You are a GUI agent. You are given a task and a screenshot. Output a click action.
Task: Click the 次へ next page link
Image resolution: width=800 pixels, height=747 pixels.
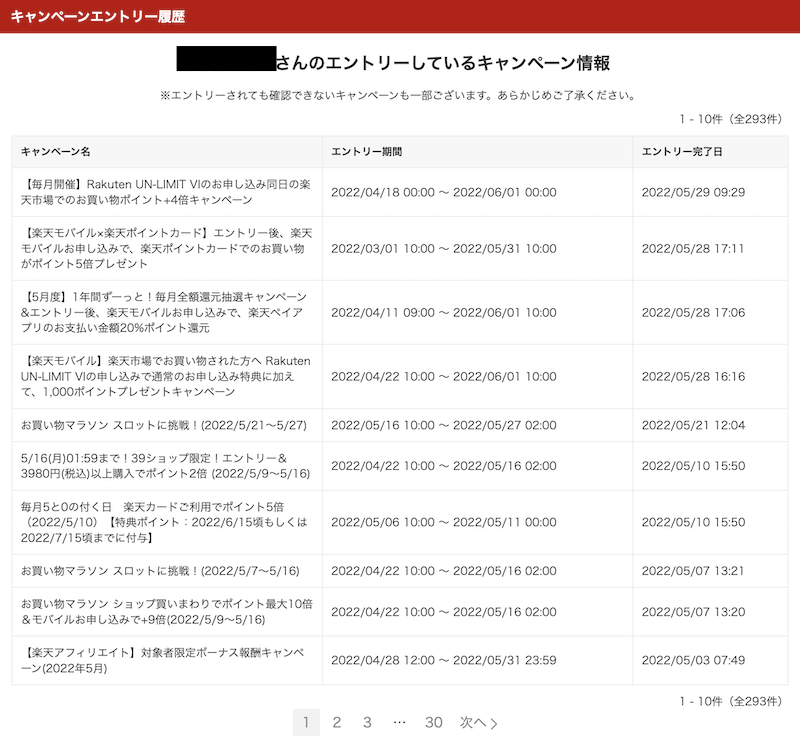(478, 722)
